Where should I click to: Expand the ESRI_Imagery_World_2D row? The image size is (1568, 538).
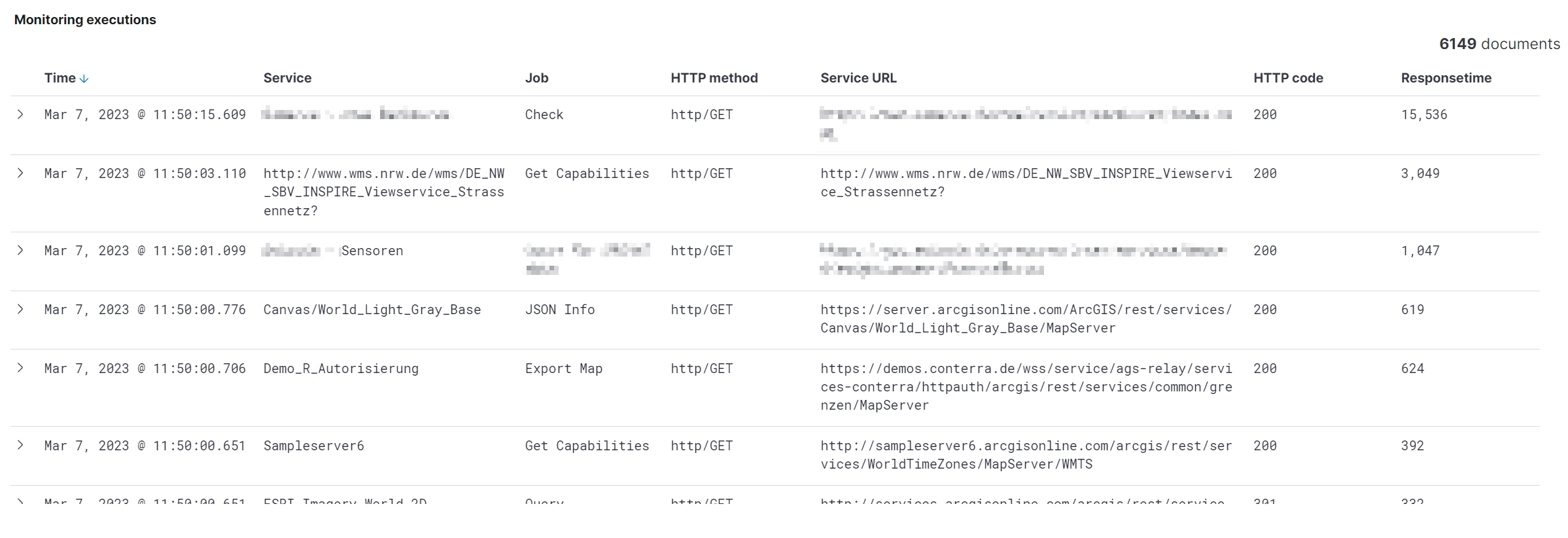coord(20,501)
